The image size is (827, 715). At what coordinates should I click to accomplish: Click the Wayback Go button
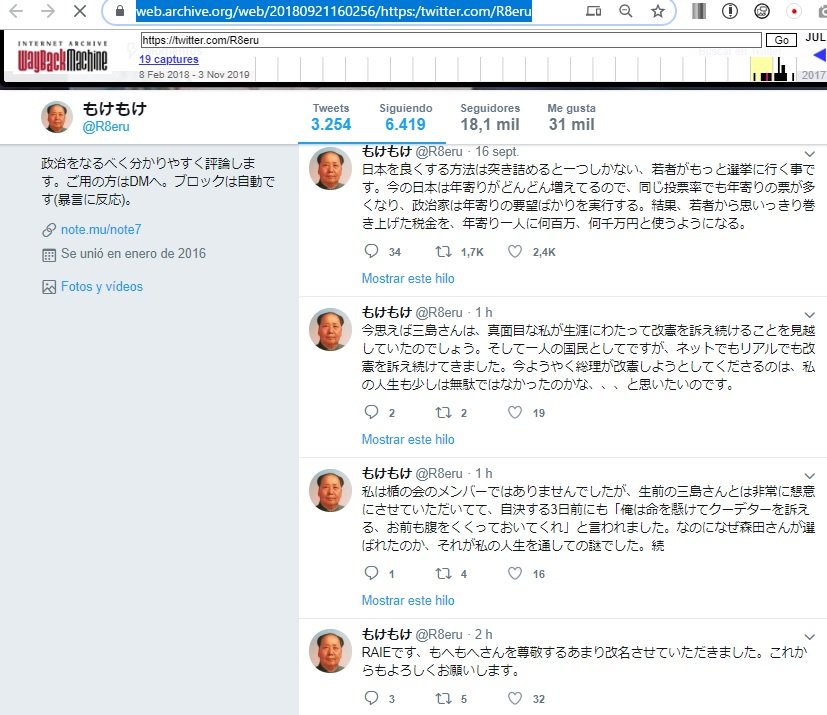tap(781, 40)
